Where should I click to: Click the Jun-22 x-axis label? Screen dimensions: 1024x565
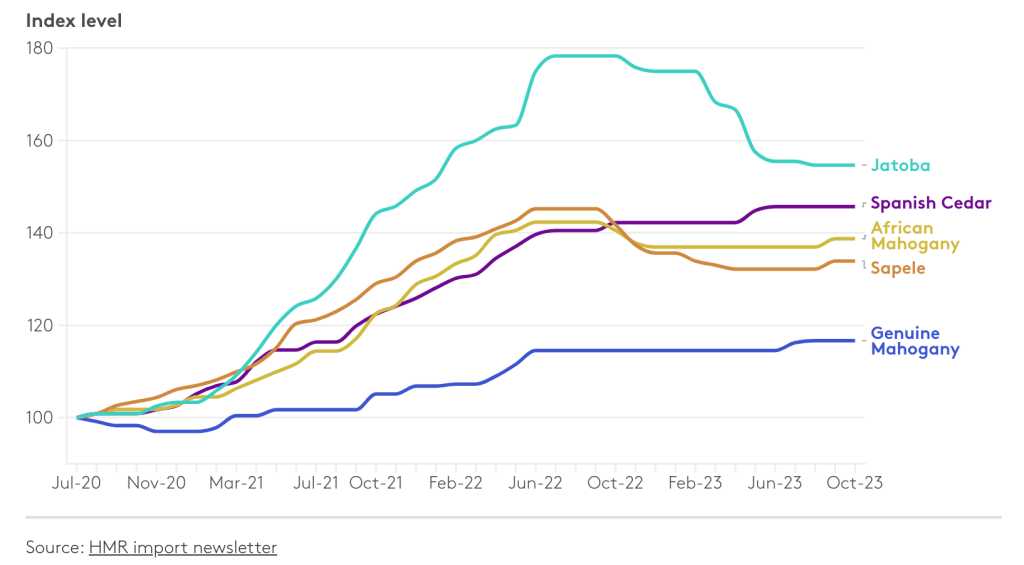(535, 482)
